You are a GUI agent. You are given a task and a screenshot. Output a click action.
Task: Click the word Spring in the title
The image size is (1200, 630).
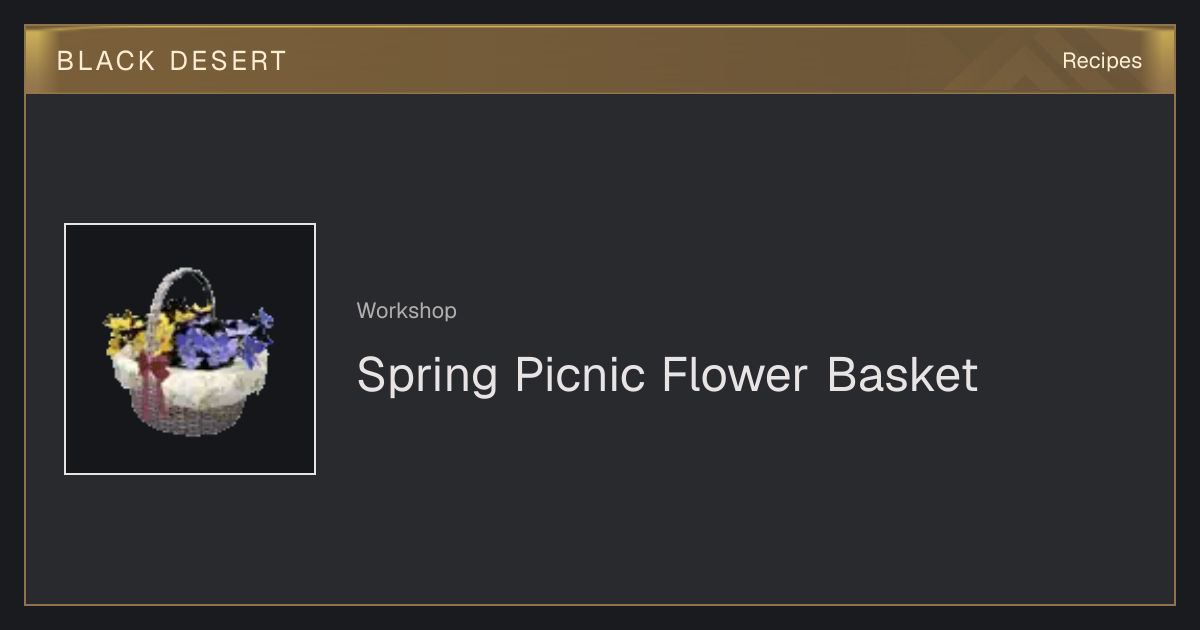point(427,377)
